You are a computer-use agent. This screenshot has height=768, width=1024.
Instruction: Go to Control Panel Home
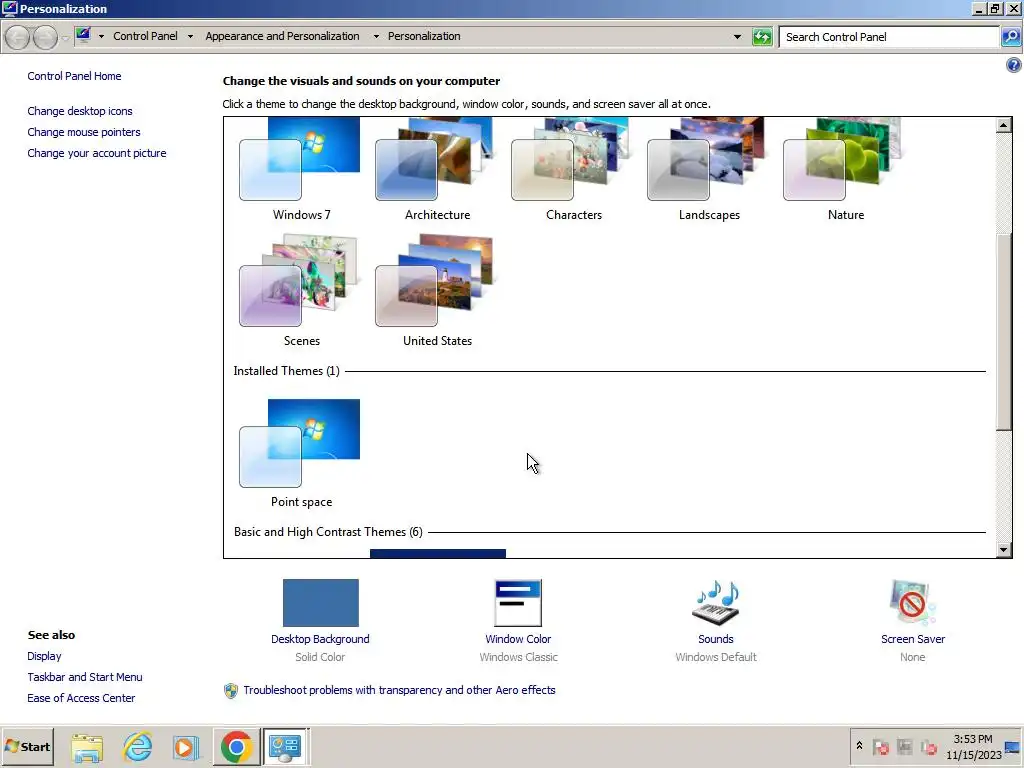click(x=74, y=76)
